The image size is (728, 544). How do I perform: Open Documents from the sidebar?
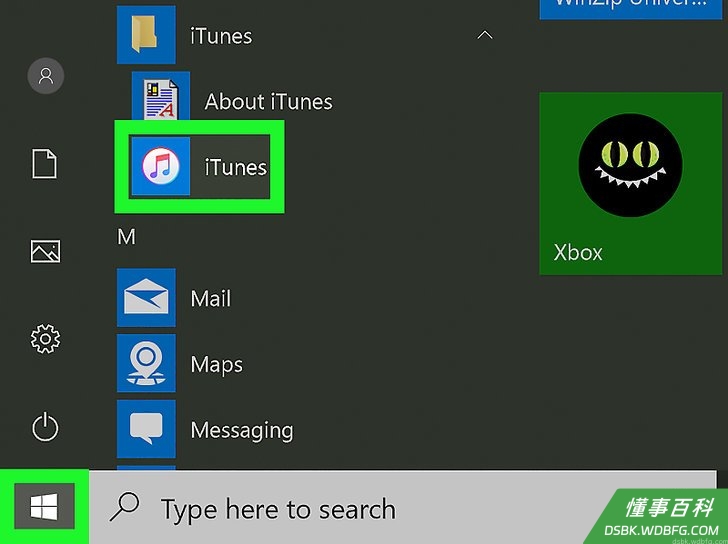45,163
